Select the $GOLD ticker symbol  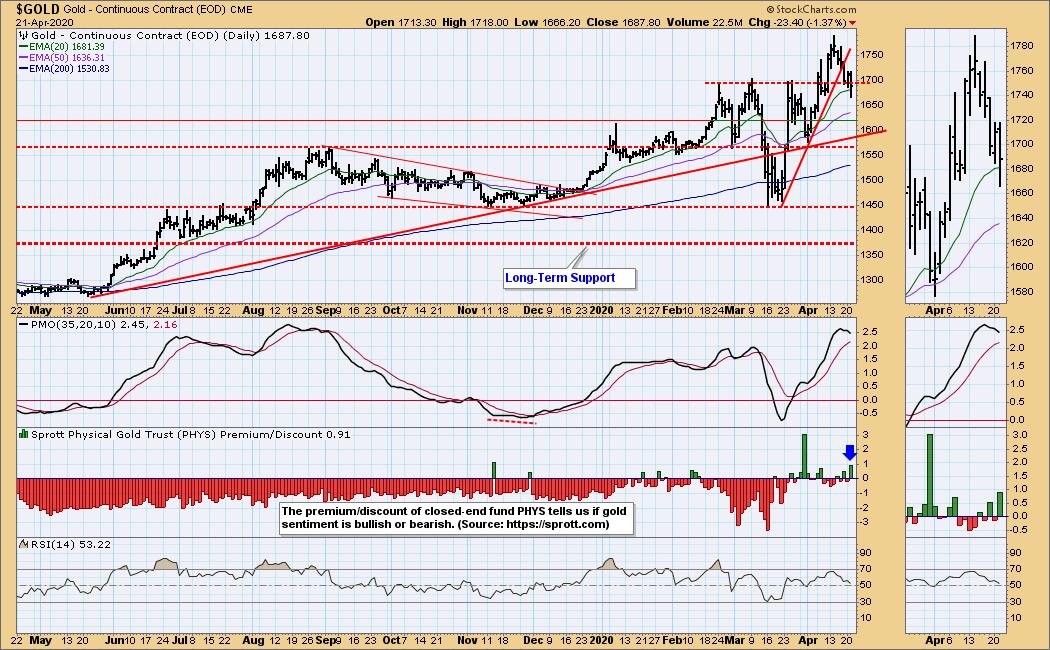point(38,9)
